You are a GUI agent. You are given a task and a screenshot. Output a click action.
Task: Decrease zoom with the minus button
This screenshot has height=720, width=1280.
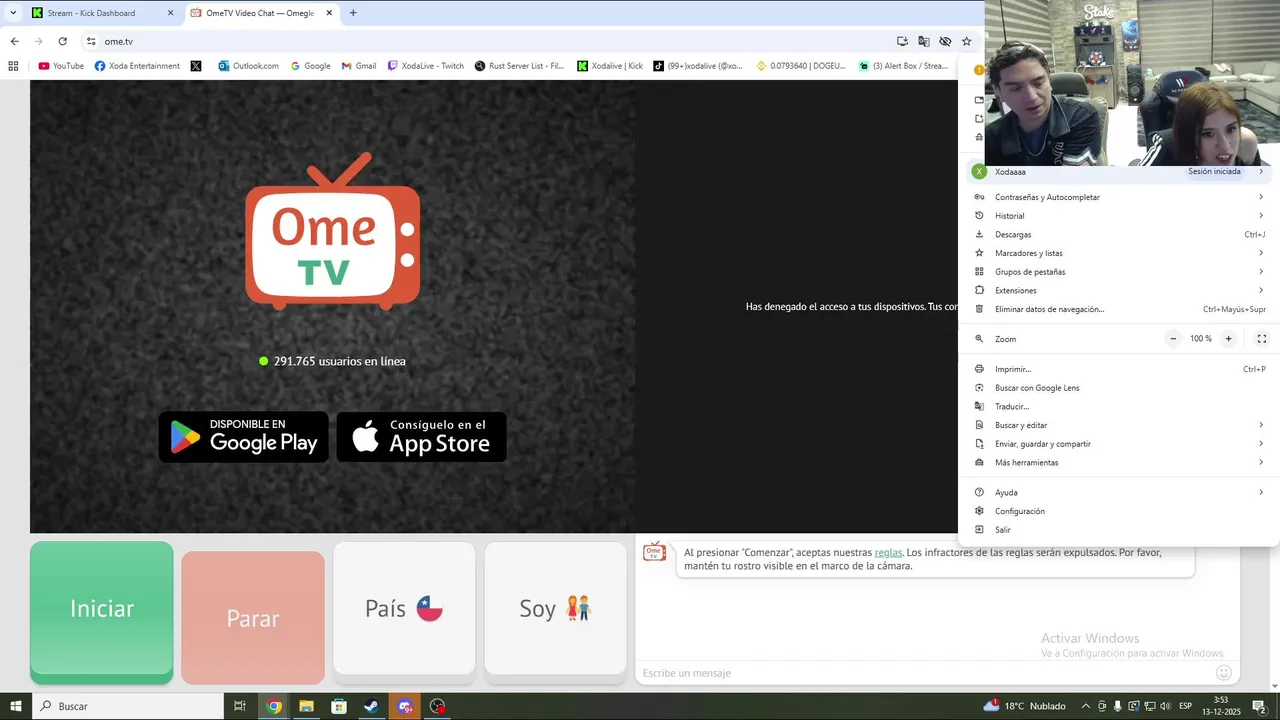point(1173,339)
